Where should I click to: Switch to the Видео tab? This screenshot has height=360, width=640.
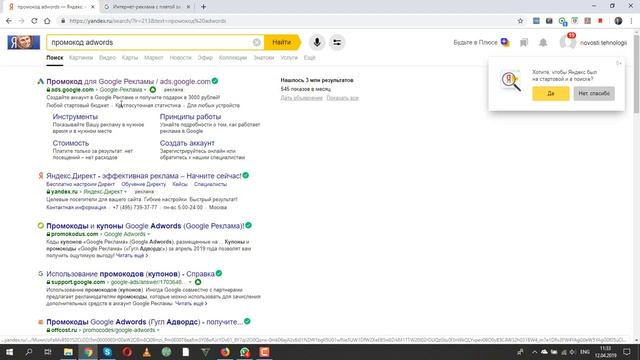coord(107,58)
